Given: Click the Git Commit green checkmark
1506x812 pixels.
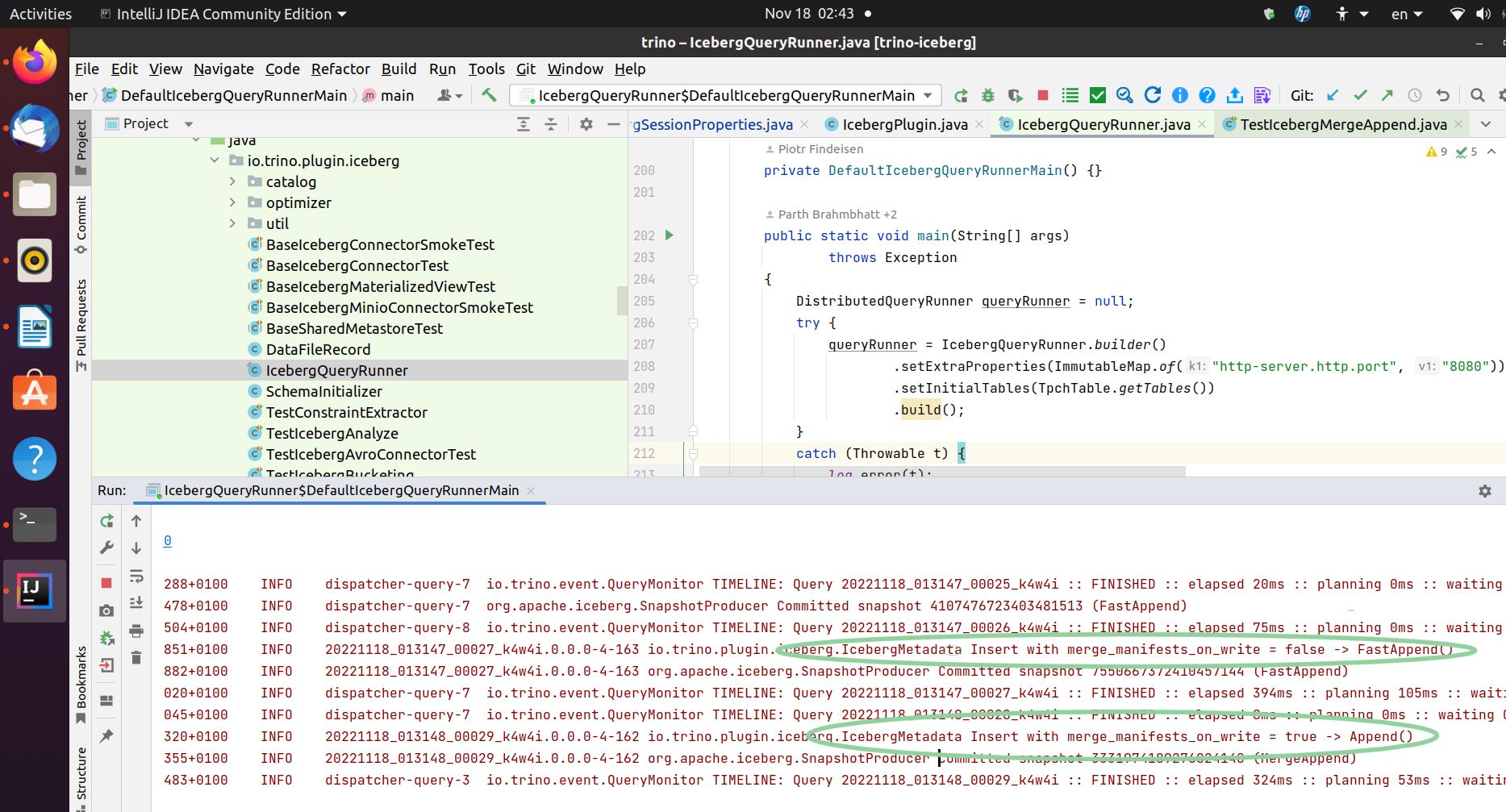Looking at the screenshot, I should (1360, 95).
